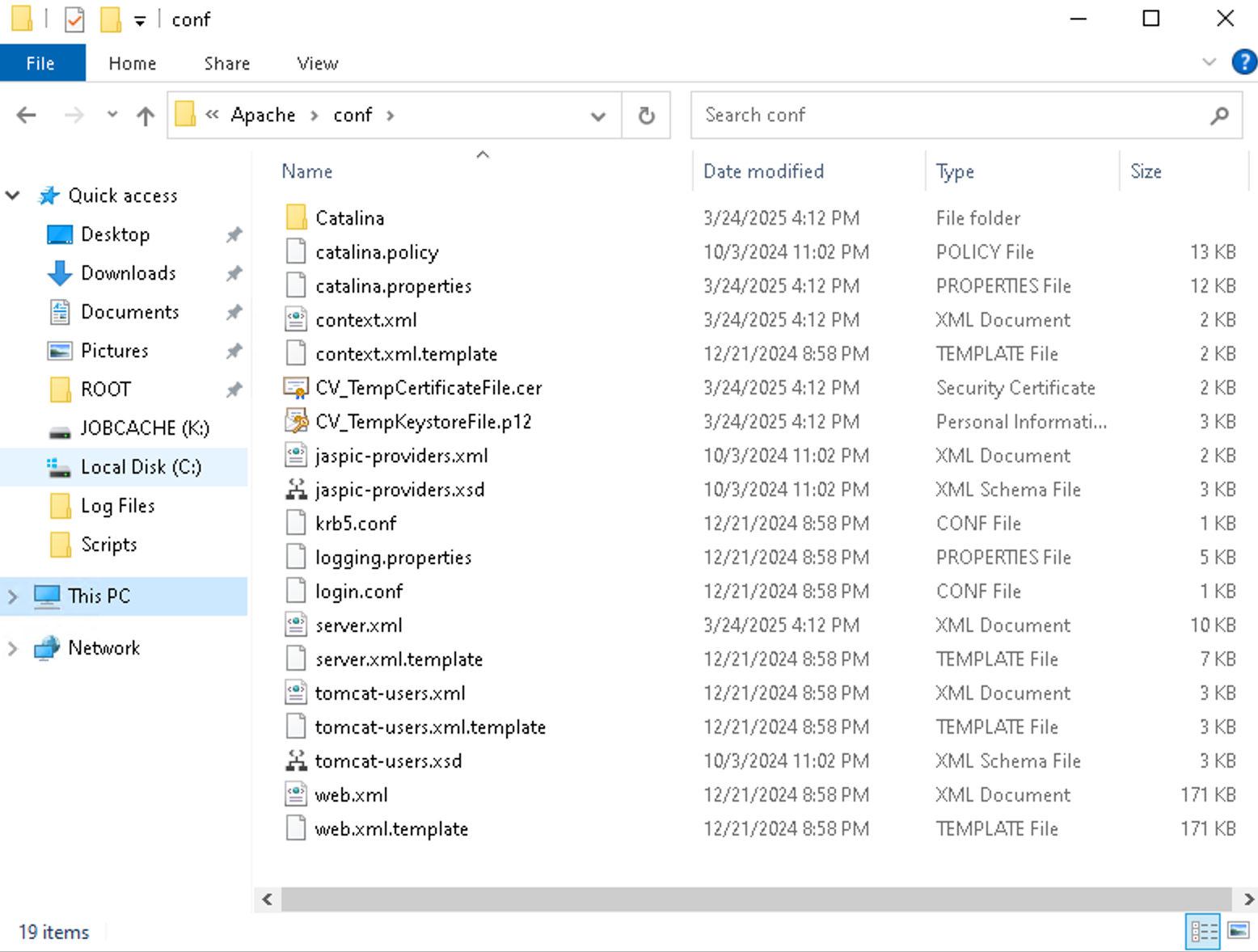Click the horizontal scrollbar right arrow

(1248, 899)
